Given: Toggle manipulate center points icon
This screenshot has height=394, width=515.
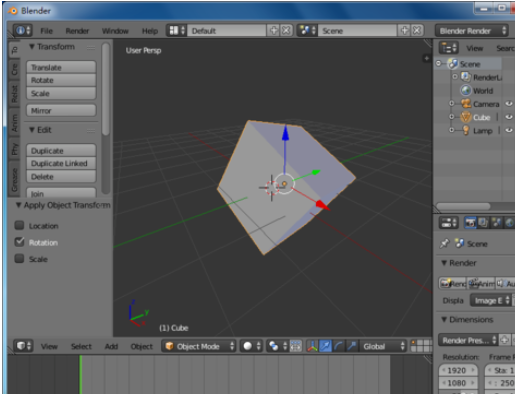Looking at the screenshot, I should [x=295, y=346].
